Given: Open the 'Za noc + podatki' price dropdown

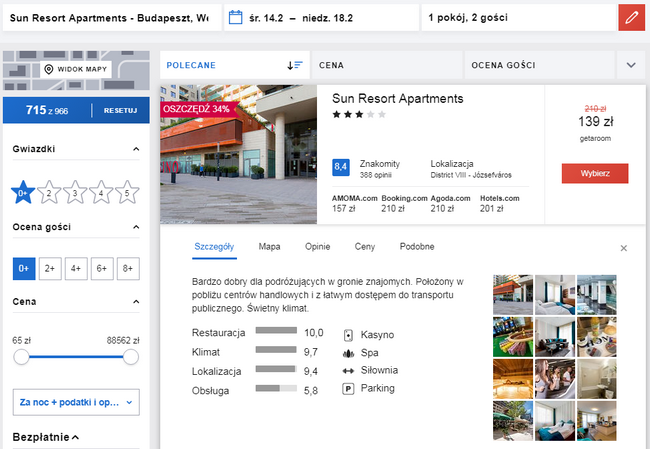Looking at the screenshot, I should coord(76,402).
